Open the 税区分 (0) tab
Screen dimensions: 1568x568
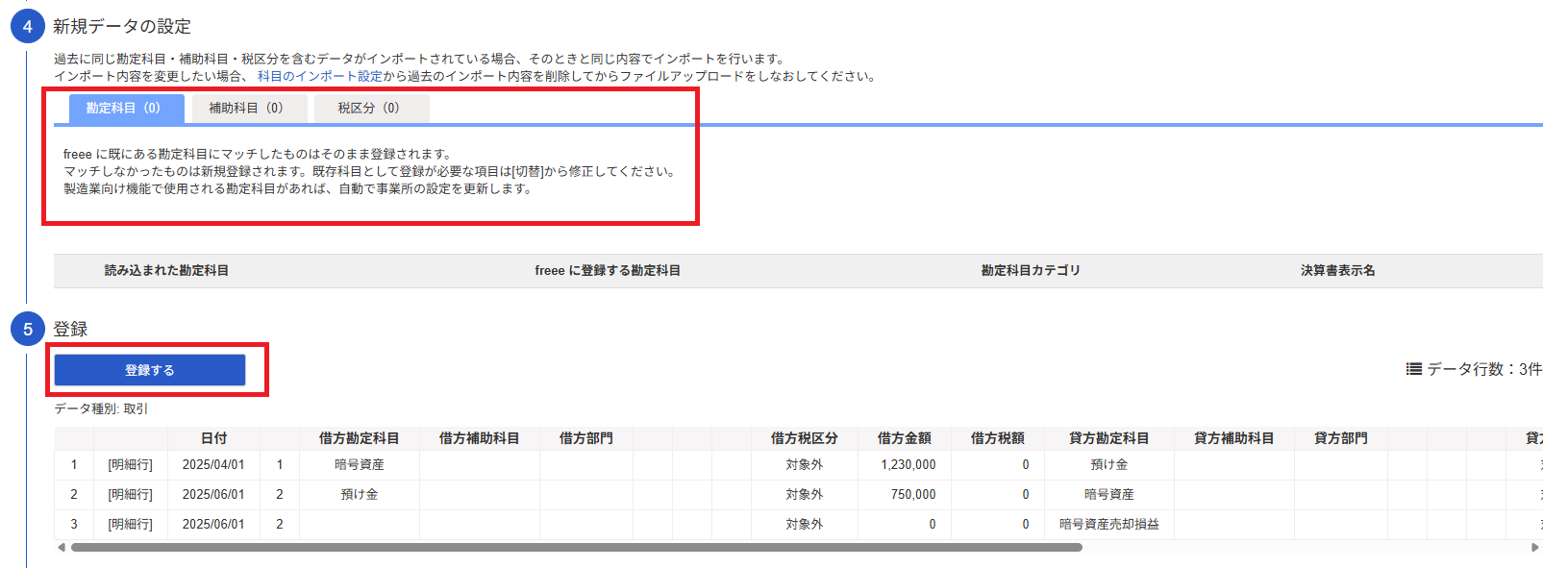371,109
